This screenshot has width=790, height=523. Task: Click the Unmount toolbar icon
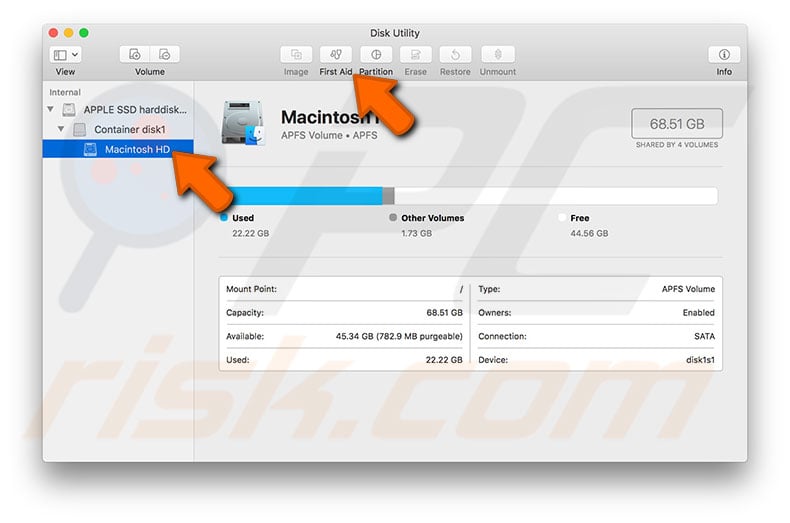498,54
